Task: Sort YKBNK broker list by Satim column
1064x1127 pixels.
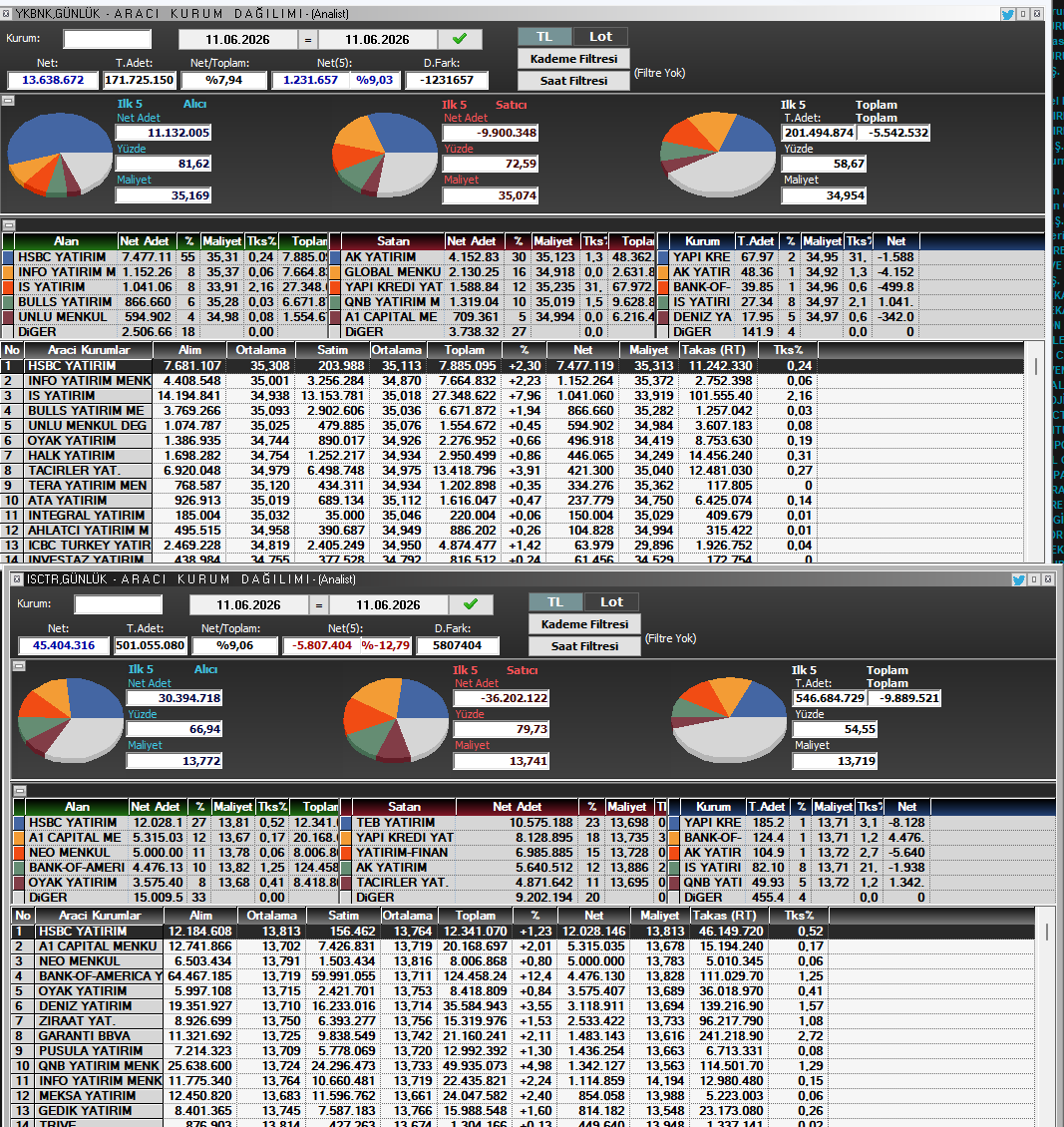Action: coord(333,350)
